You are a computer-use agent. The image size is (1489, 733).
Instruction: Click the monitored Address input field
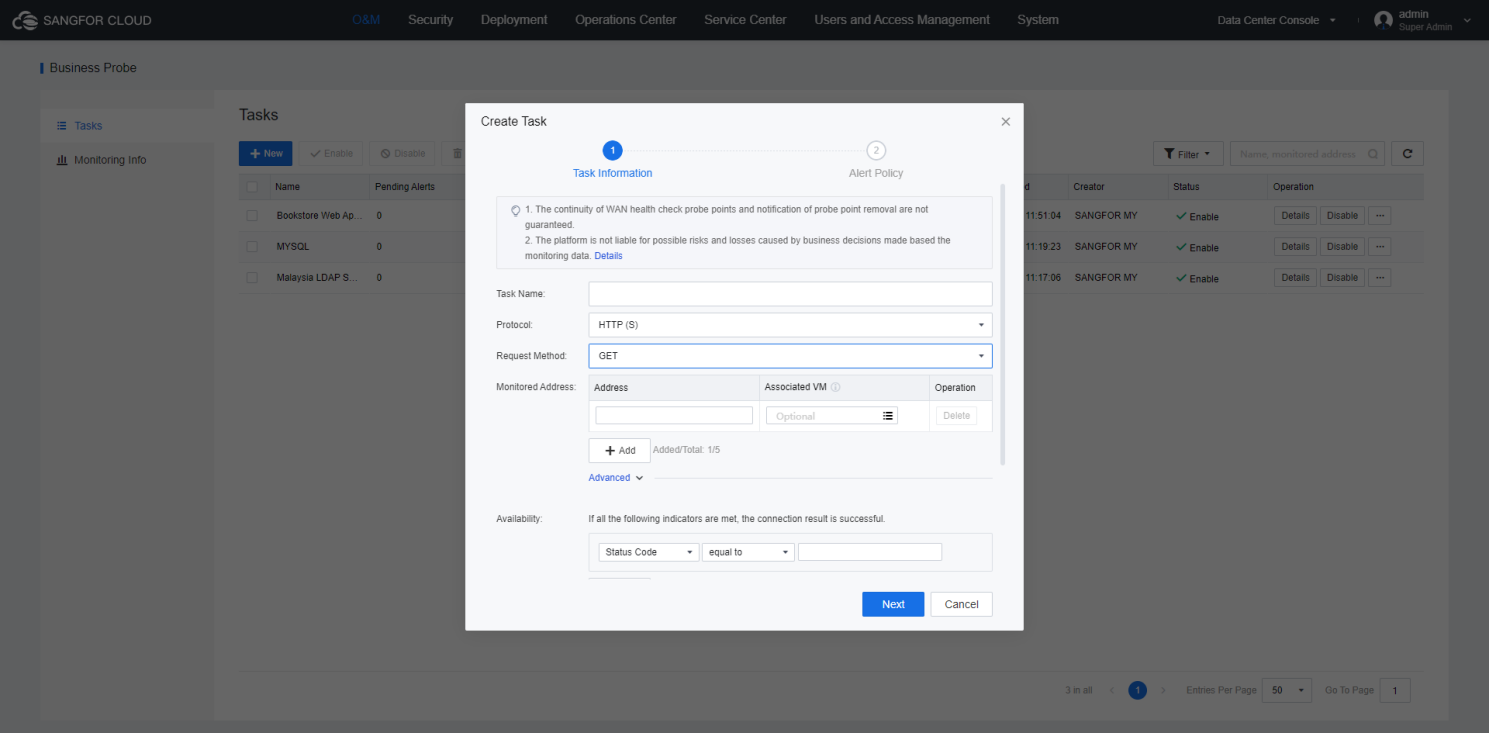coord(674,415)
